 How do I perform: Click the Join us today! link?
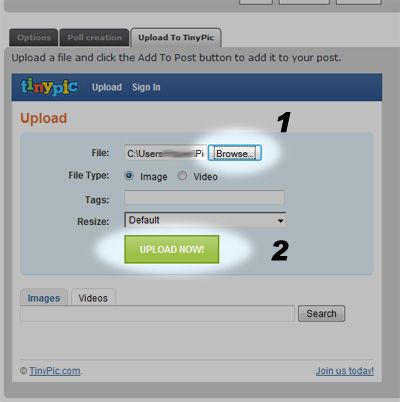pyautogui.click(x=345, y=371)
